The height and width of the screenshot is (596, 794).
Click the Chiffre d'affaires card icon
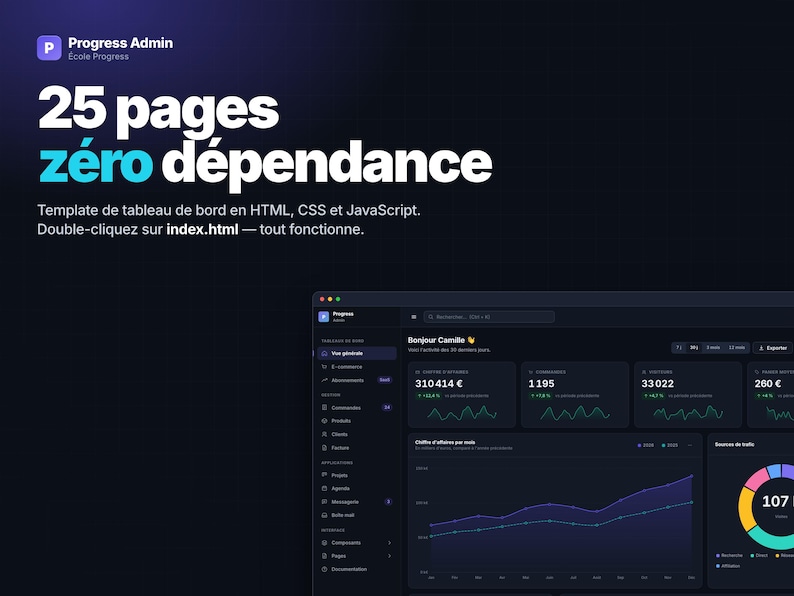[418, 372]
